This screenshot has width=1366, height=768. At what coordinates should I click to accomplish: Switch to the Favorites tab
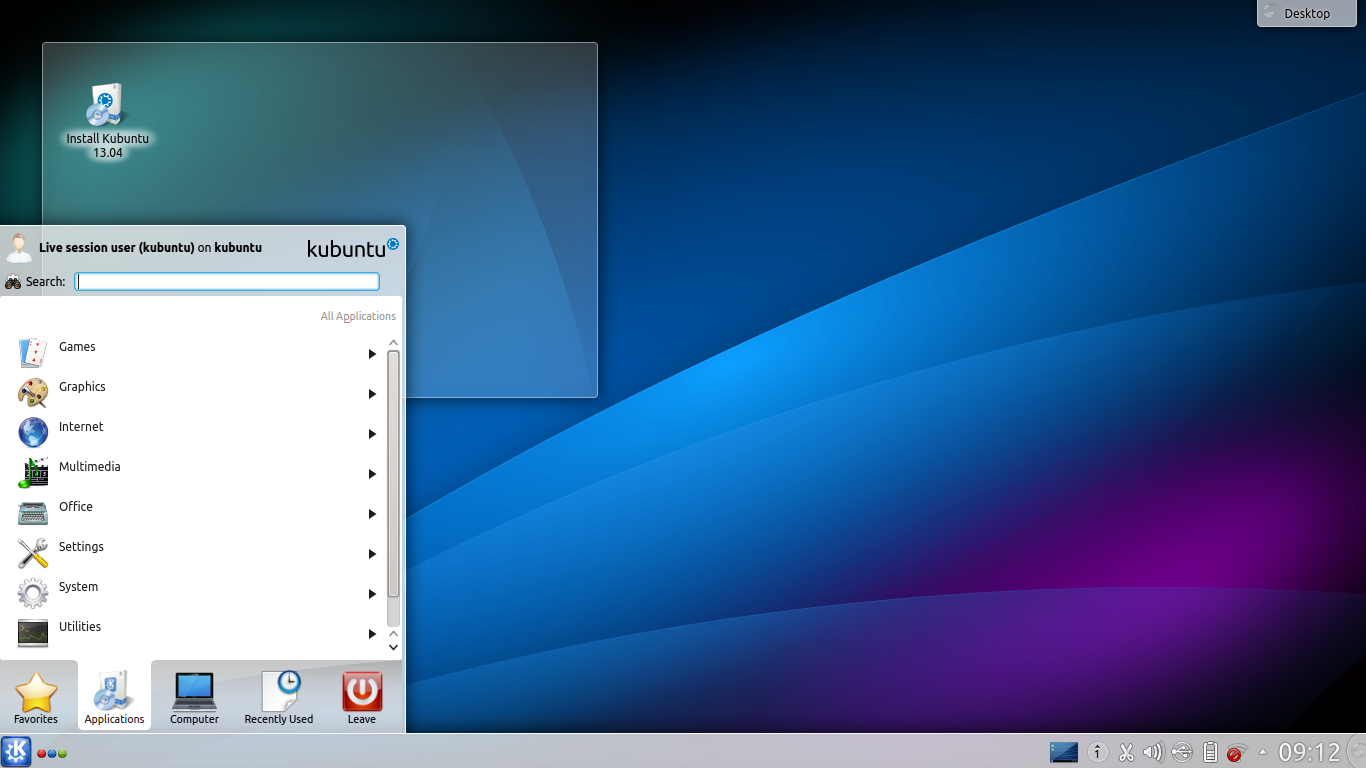[x=36, y=697]
